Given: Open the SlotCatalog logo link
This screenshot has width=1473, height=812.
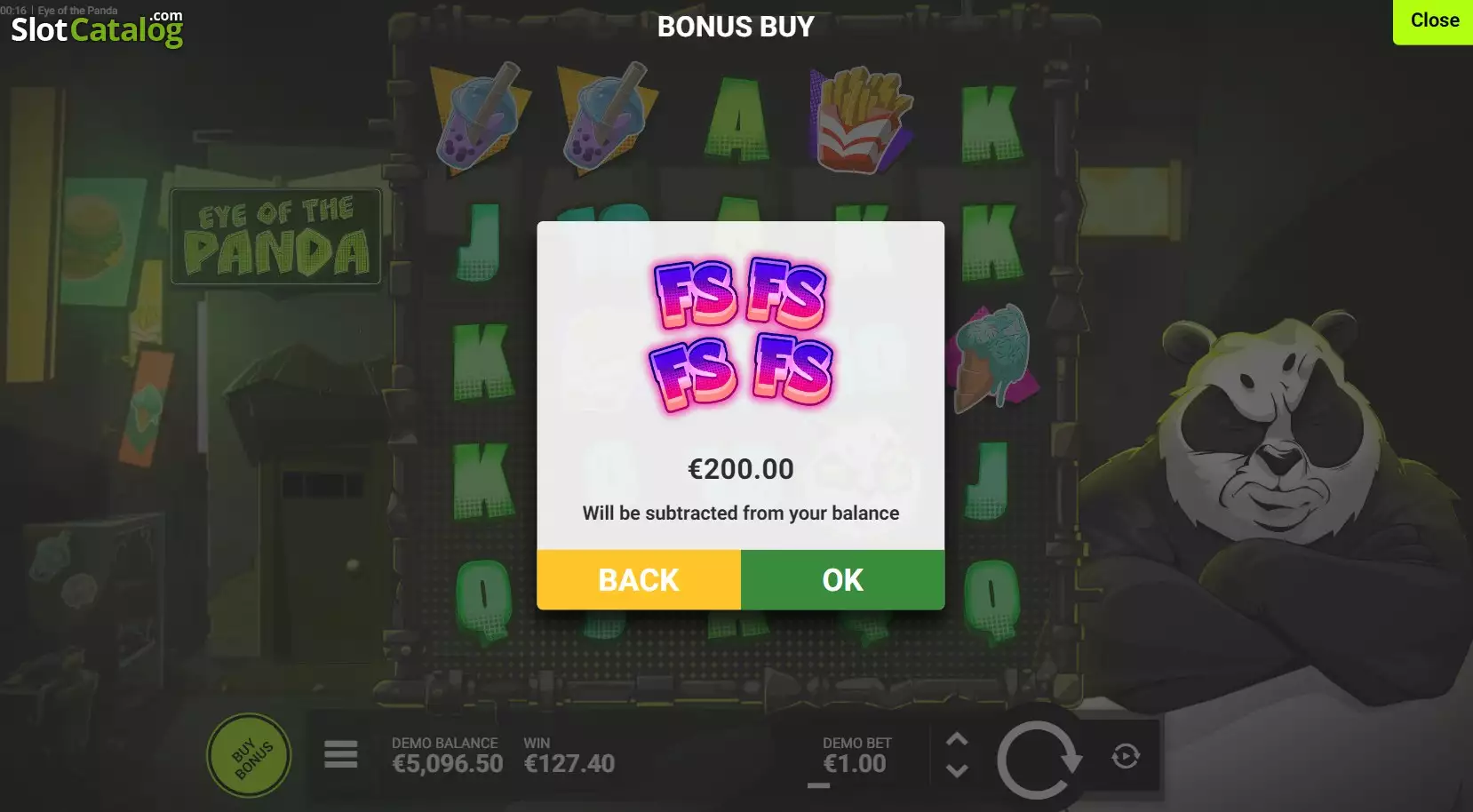Looking at the screenshot, I should point(97,28).
